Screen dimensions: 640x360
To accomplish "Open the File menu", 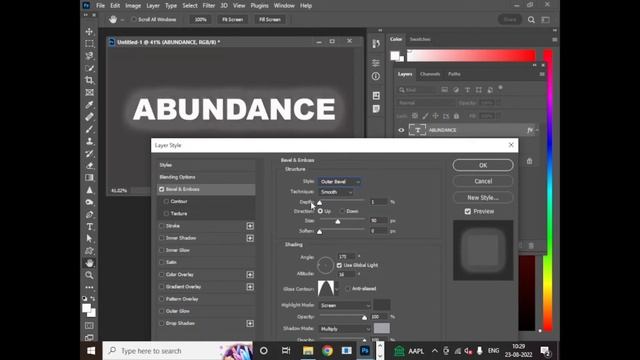I will [x=100, y=6].
